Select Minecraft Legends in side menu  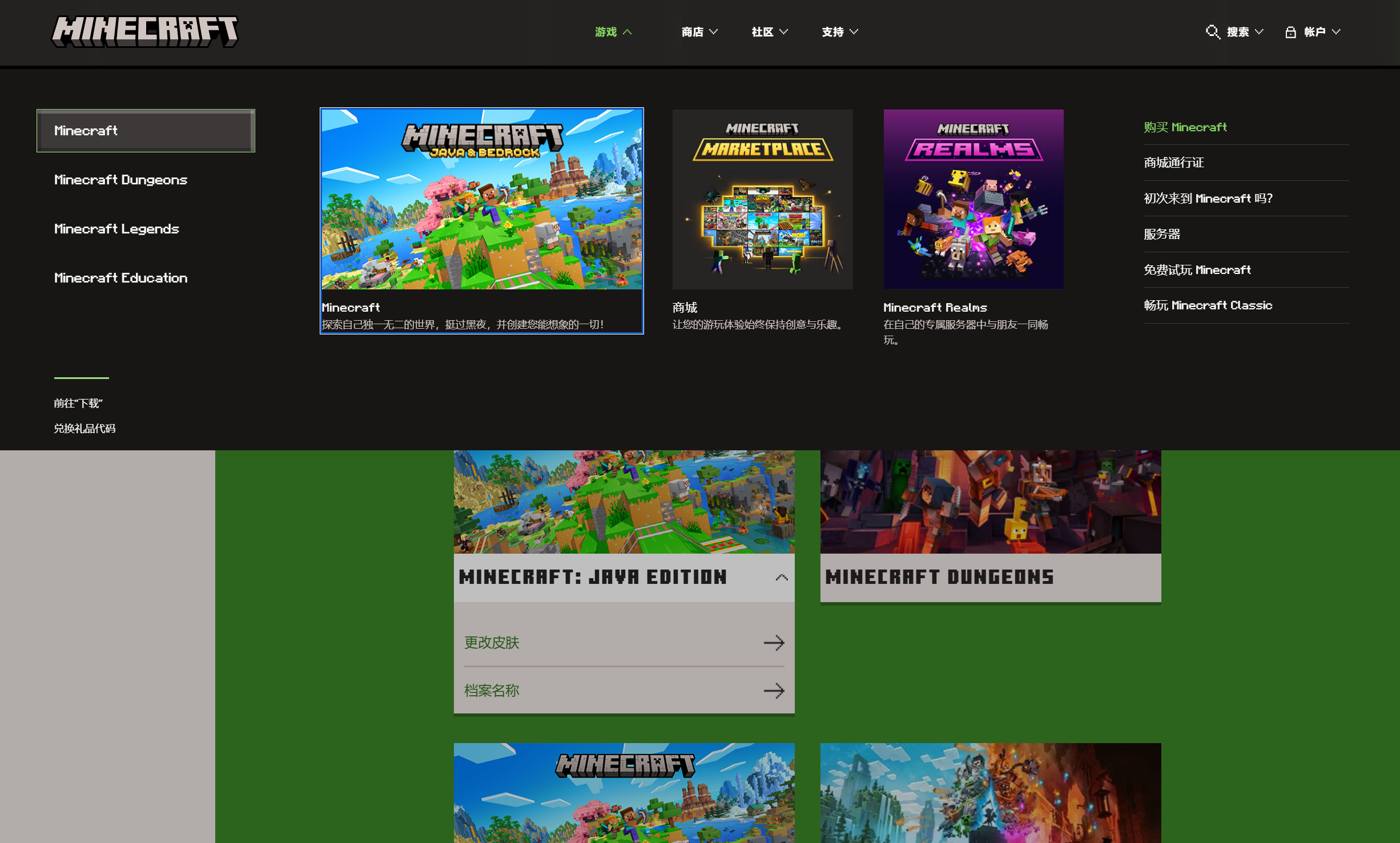(x=116, y=229)
